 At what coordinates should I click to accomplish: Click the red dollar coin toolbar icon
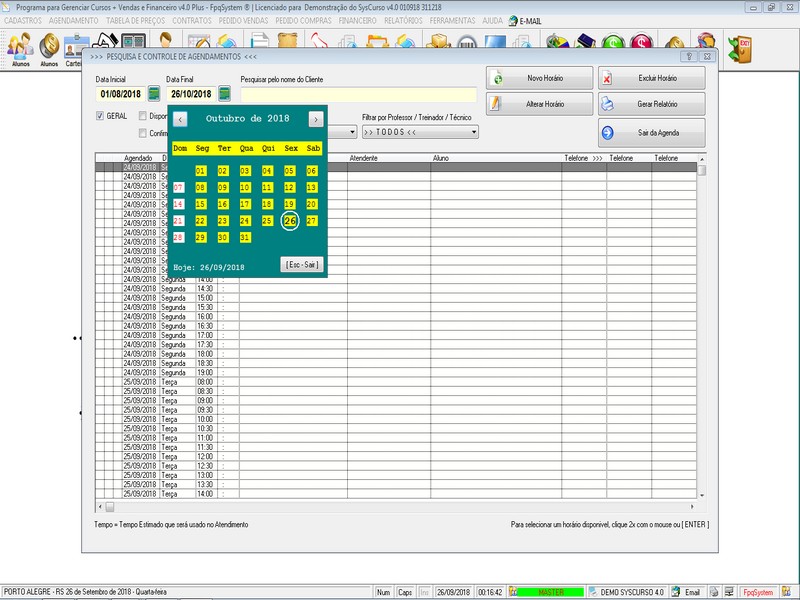tap(641, 42)
